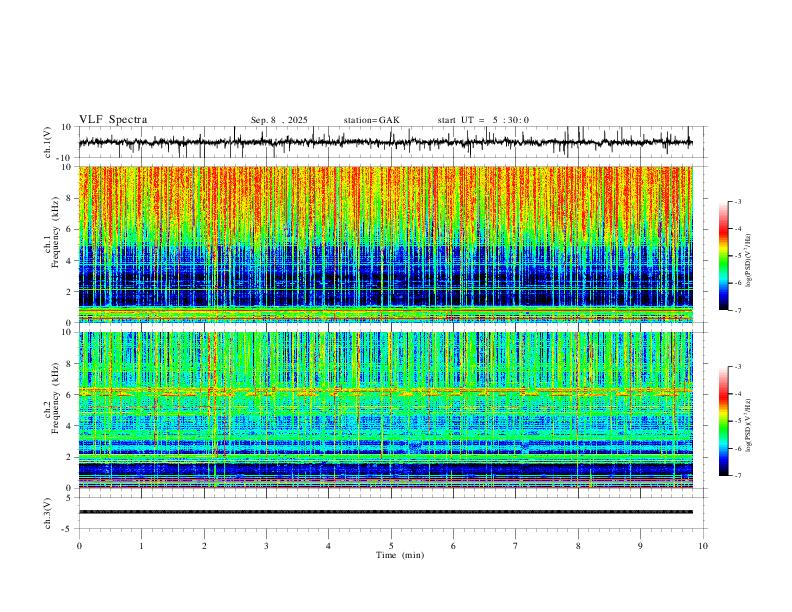Click the "-5" label on ch.2 colorbar

738,421
